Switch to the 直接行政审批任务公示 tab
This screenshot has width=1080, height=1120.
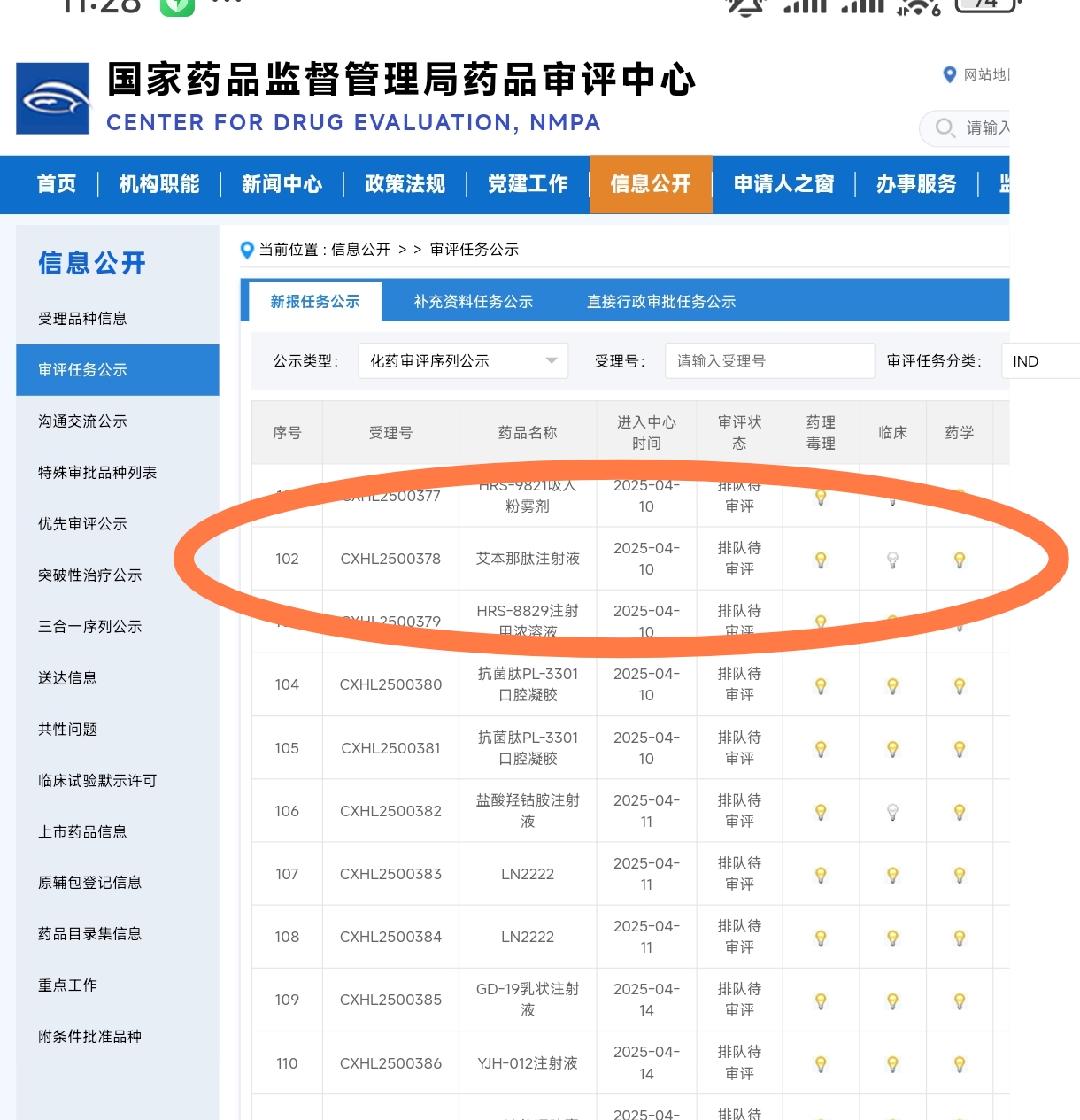661,302
